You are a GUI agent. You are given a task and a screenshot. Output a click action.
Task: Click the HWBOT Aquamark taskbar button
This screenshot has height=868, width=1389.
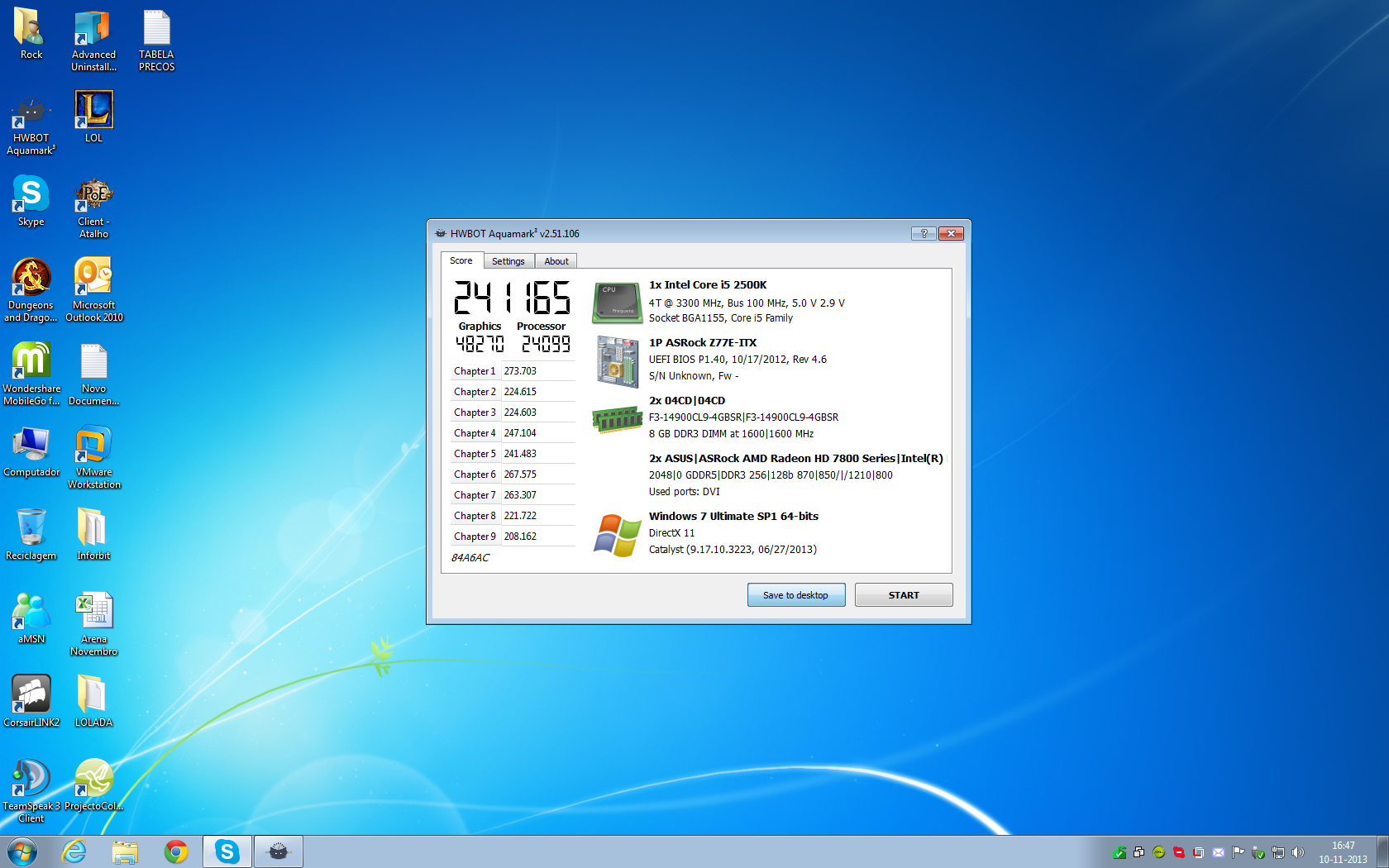pyautogui.click(x=279, y=851)
